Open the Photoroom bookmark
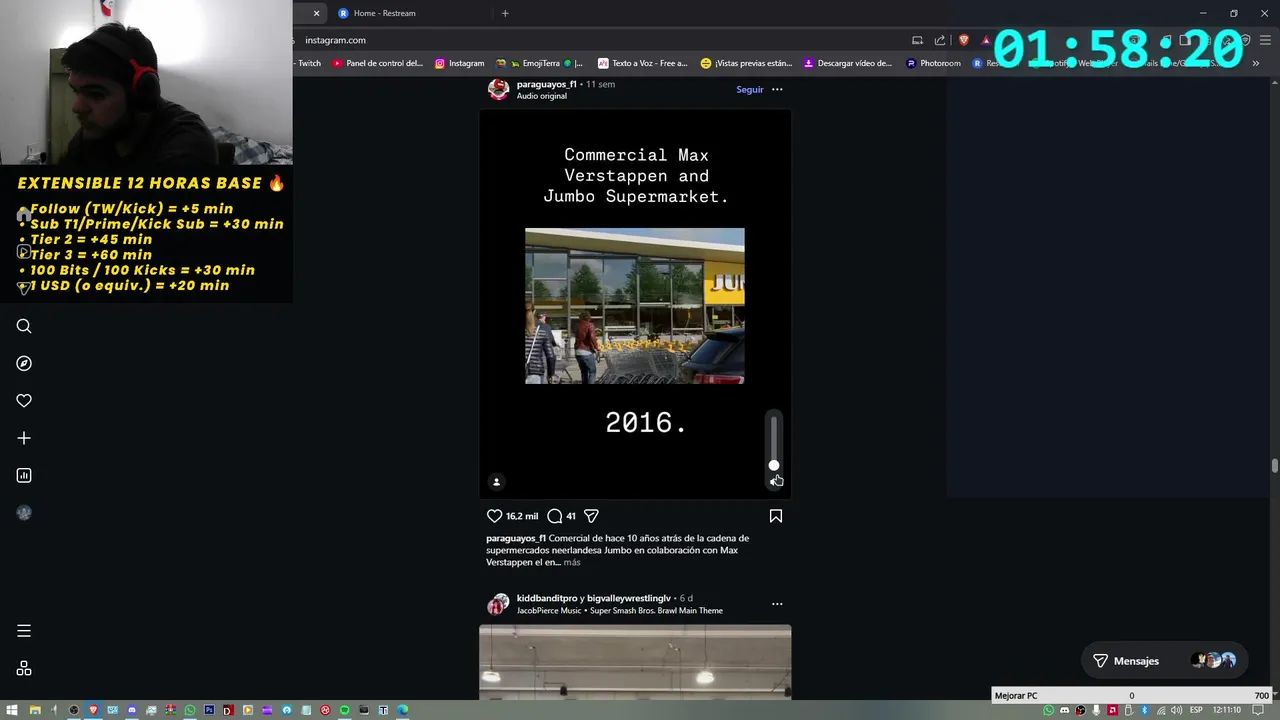The image size is (1280, 720). click(933, 63)
